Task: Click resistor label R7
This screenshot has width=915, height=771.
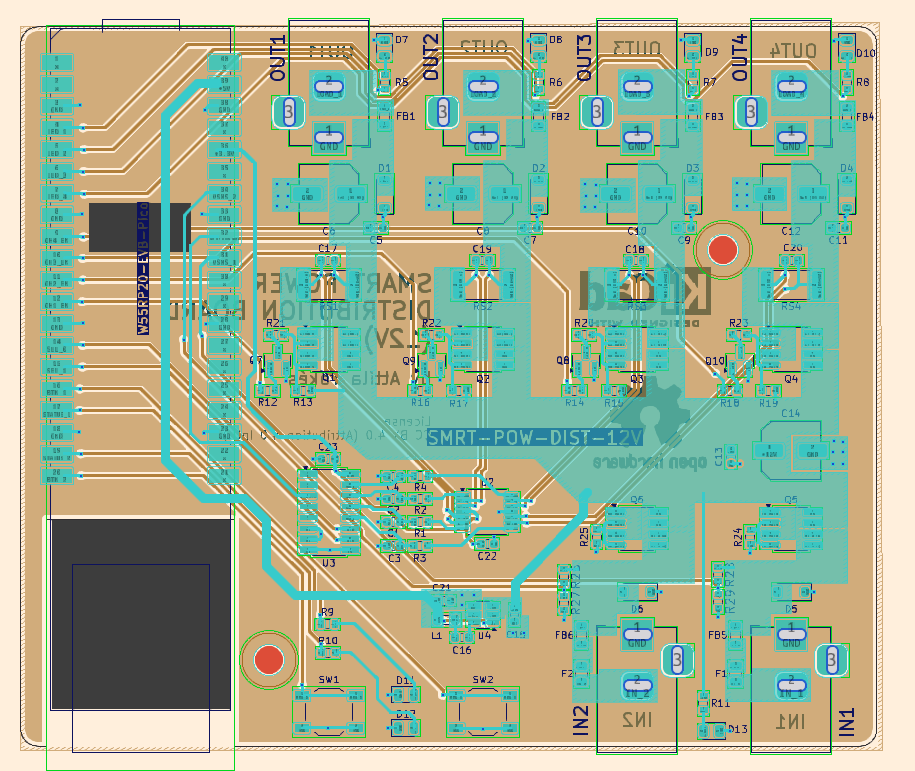Action: tap(710, 82)
